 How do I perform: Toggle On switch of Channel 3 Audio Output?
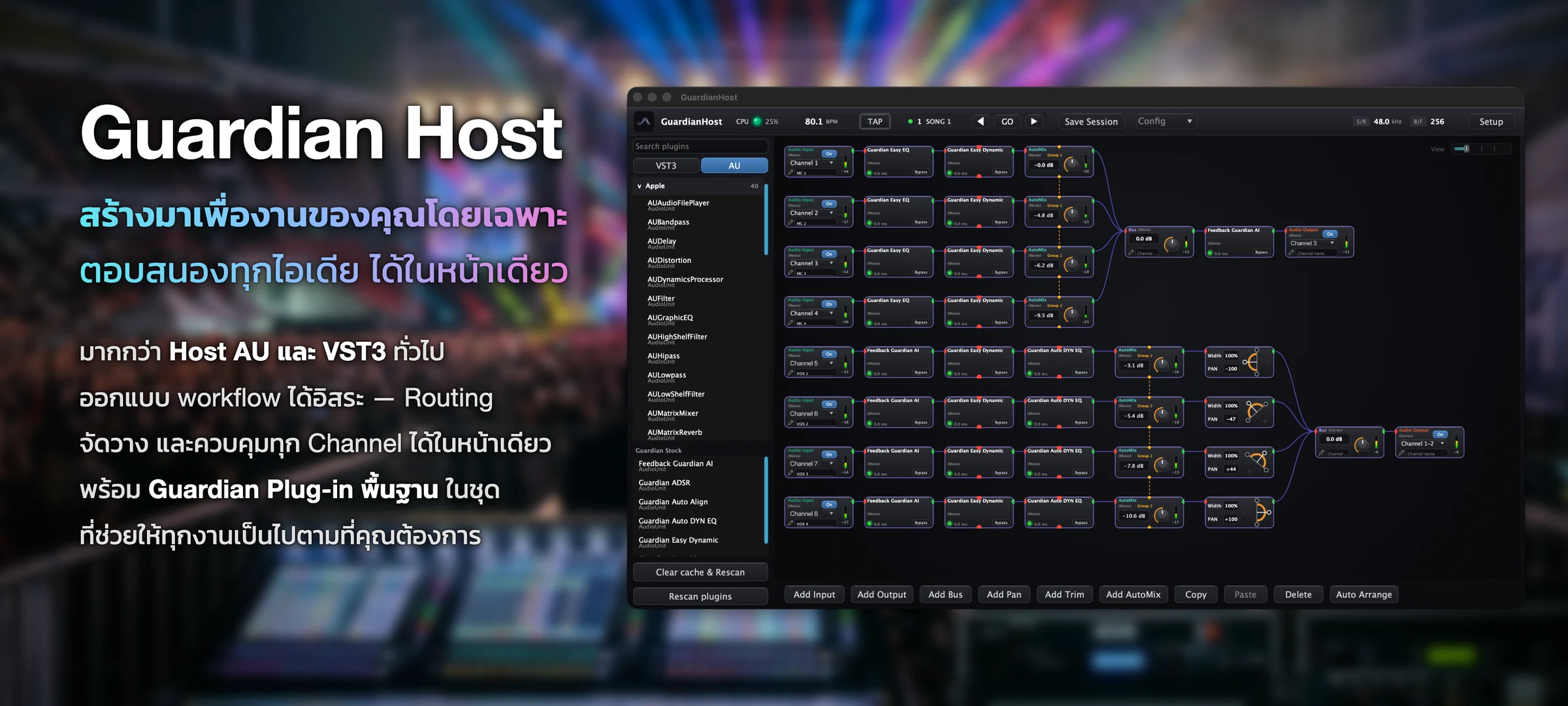coord(1330,234)
